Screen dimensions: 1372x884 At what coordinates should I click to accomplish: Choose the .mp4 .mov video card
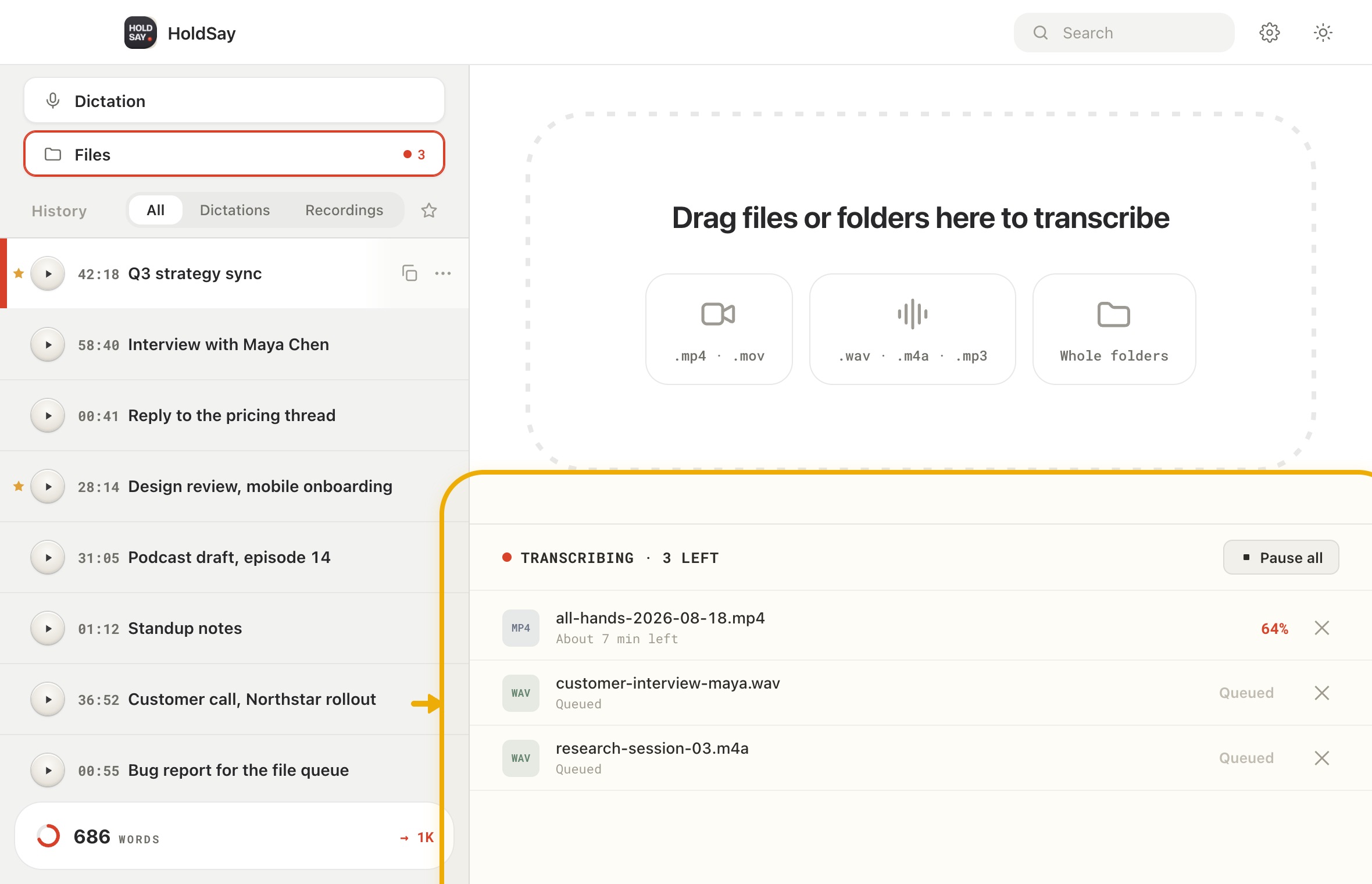coord(719,329)
